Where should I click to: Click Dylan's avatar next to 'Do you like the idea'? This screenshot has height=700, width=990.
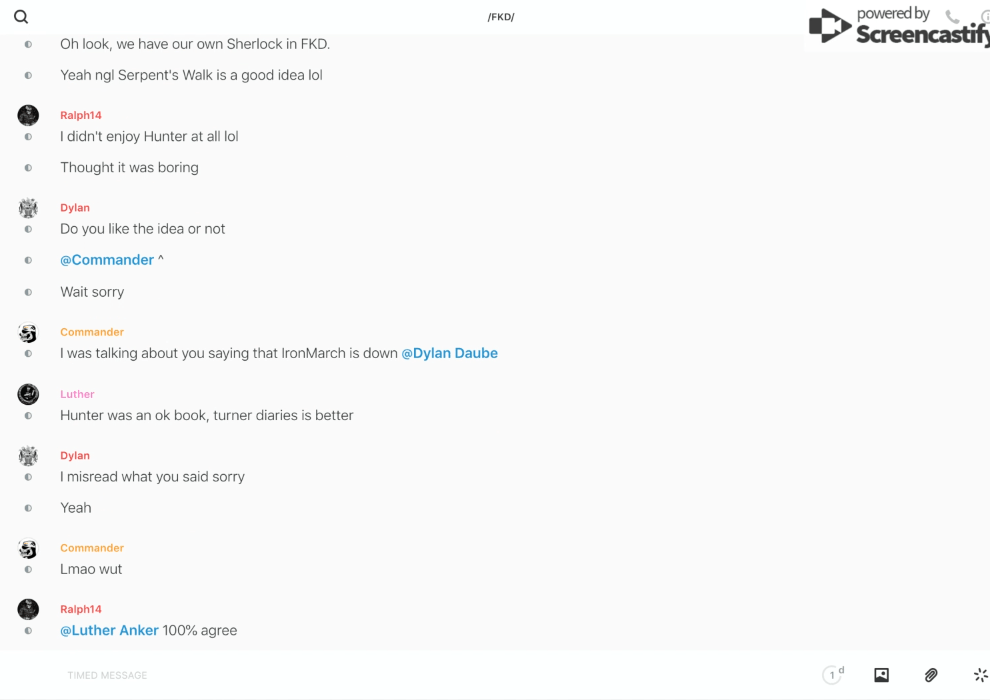28,208
